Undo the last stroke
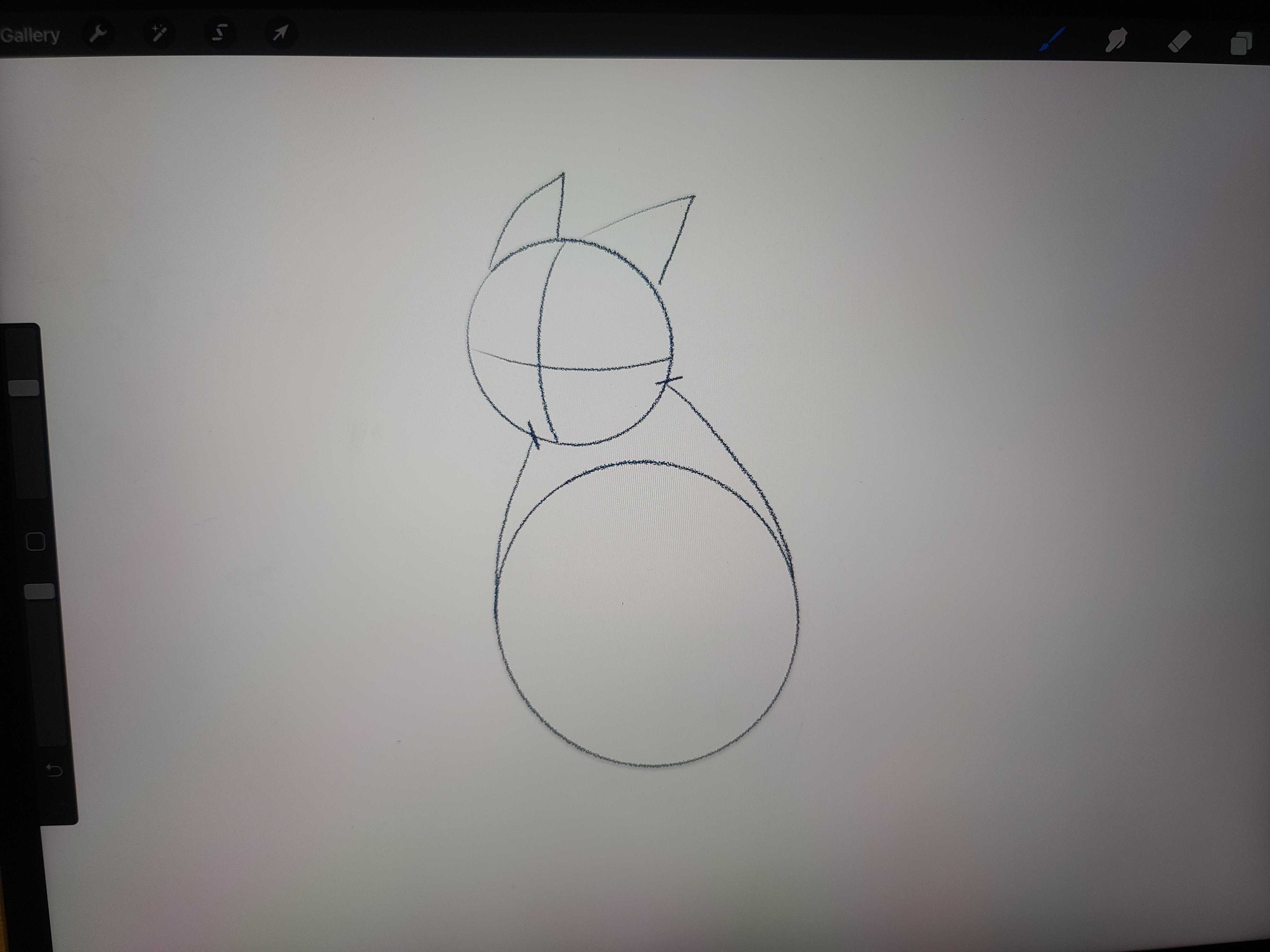Viewport: 1270px width, 952px height. pyautogui.click(x=54, y=770)
